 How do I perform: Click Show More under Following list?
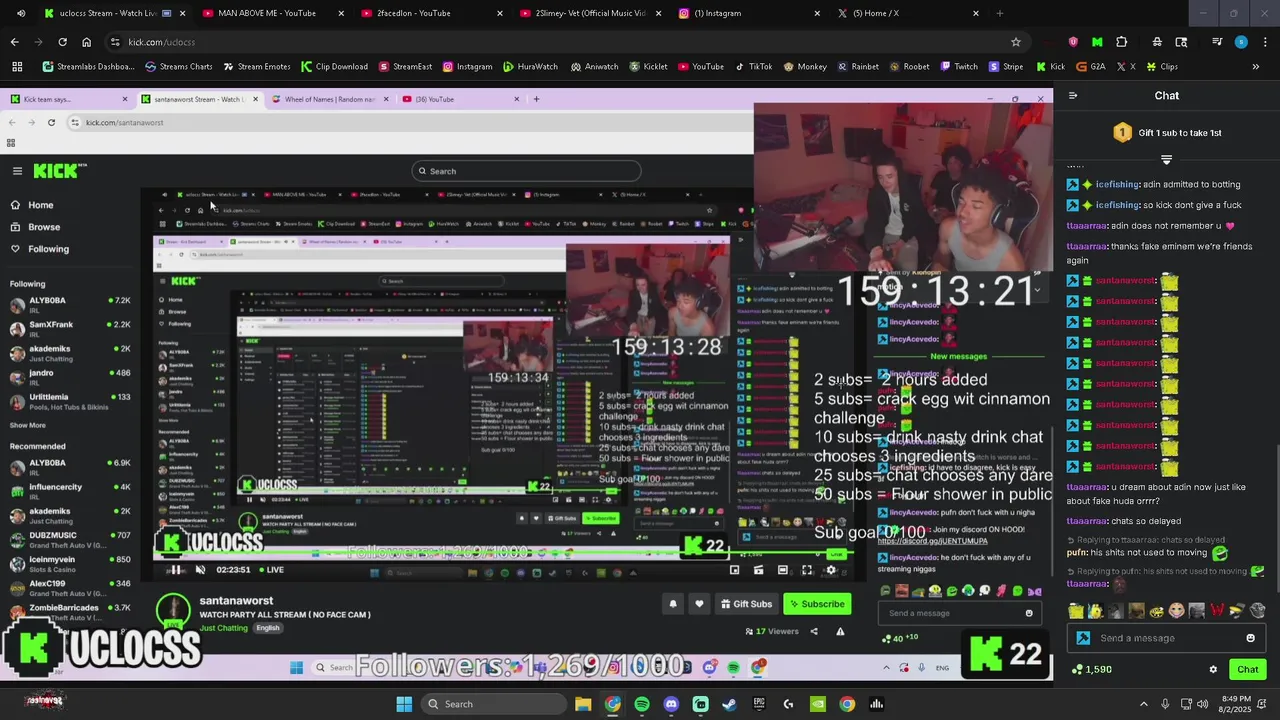[x=27, y=425]
